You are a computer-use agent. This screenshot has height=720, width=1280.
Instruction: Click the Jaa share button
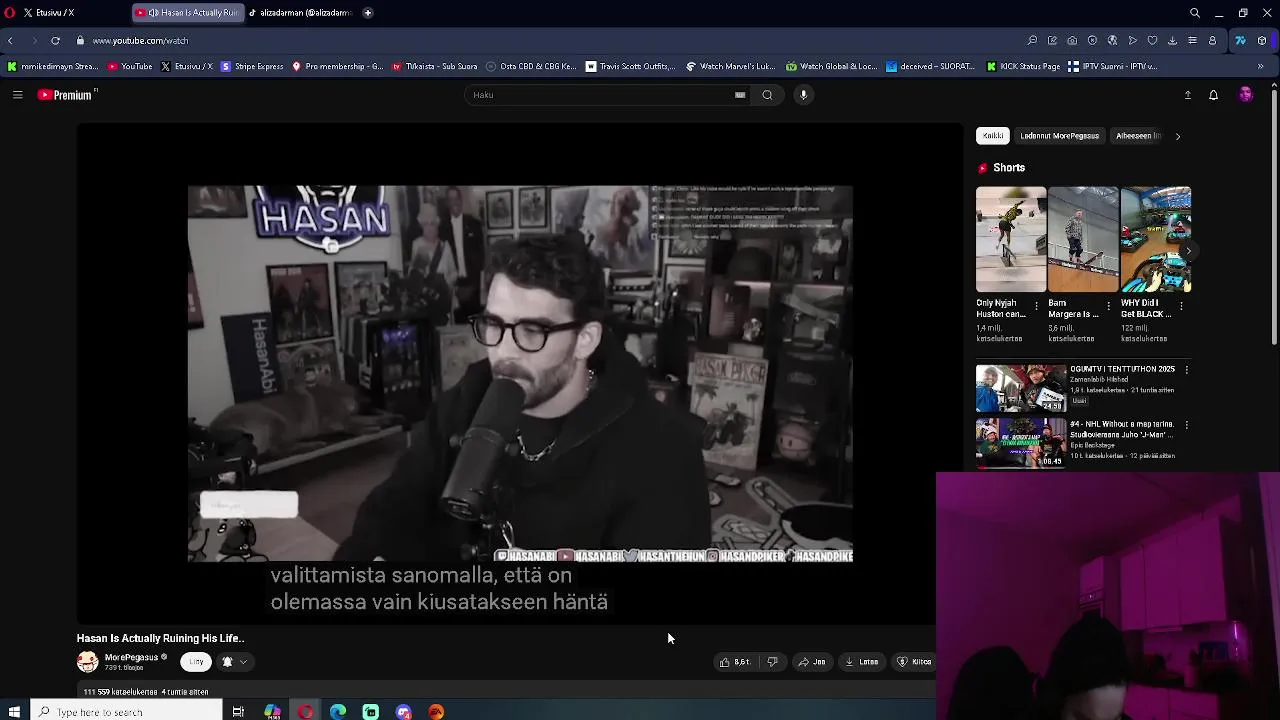pos(812,662)
